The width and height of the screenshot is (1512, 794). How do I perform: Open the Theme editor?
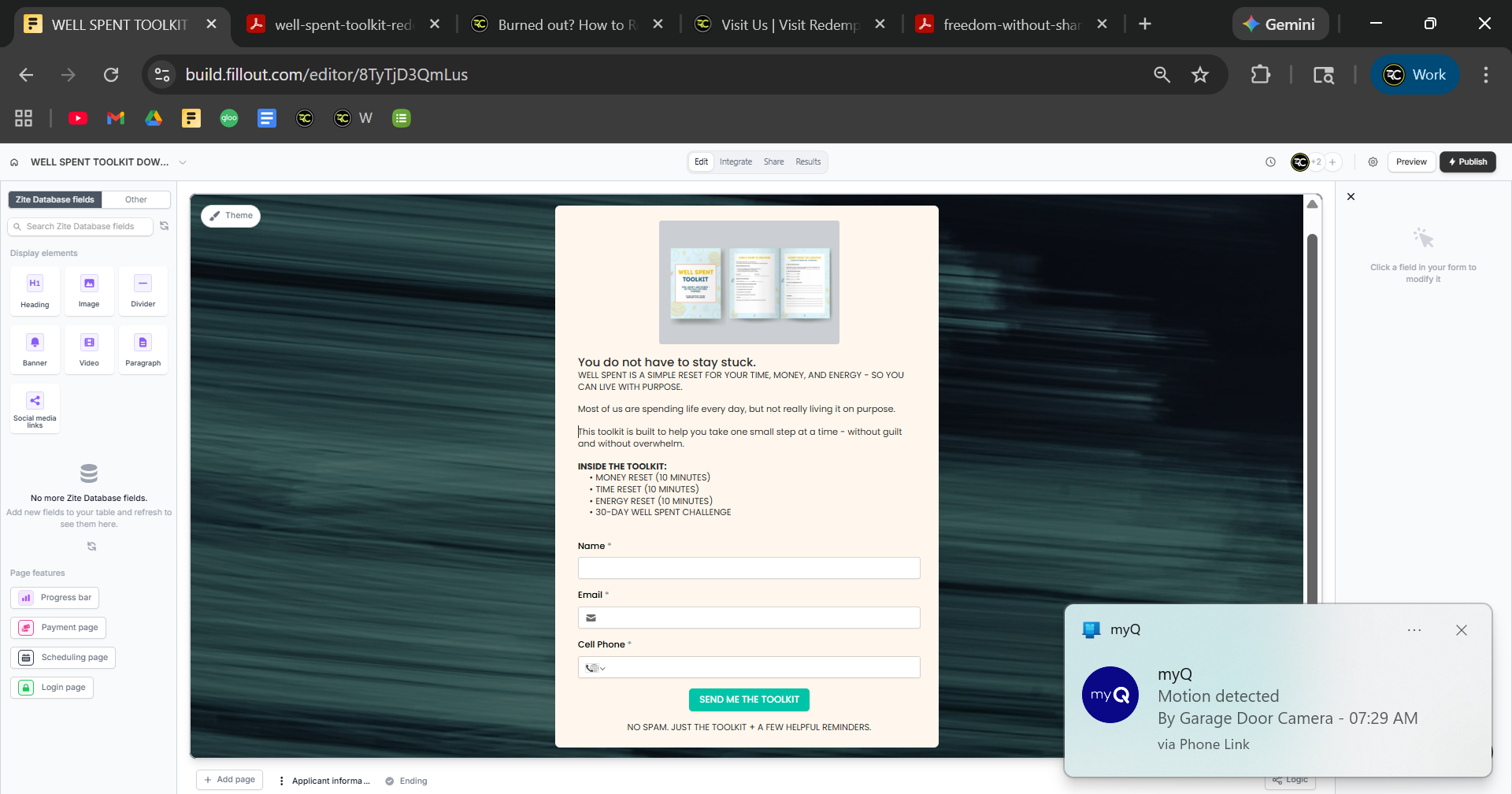coord(231,216)
